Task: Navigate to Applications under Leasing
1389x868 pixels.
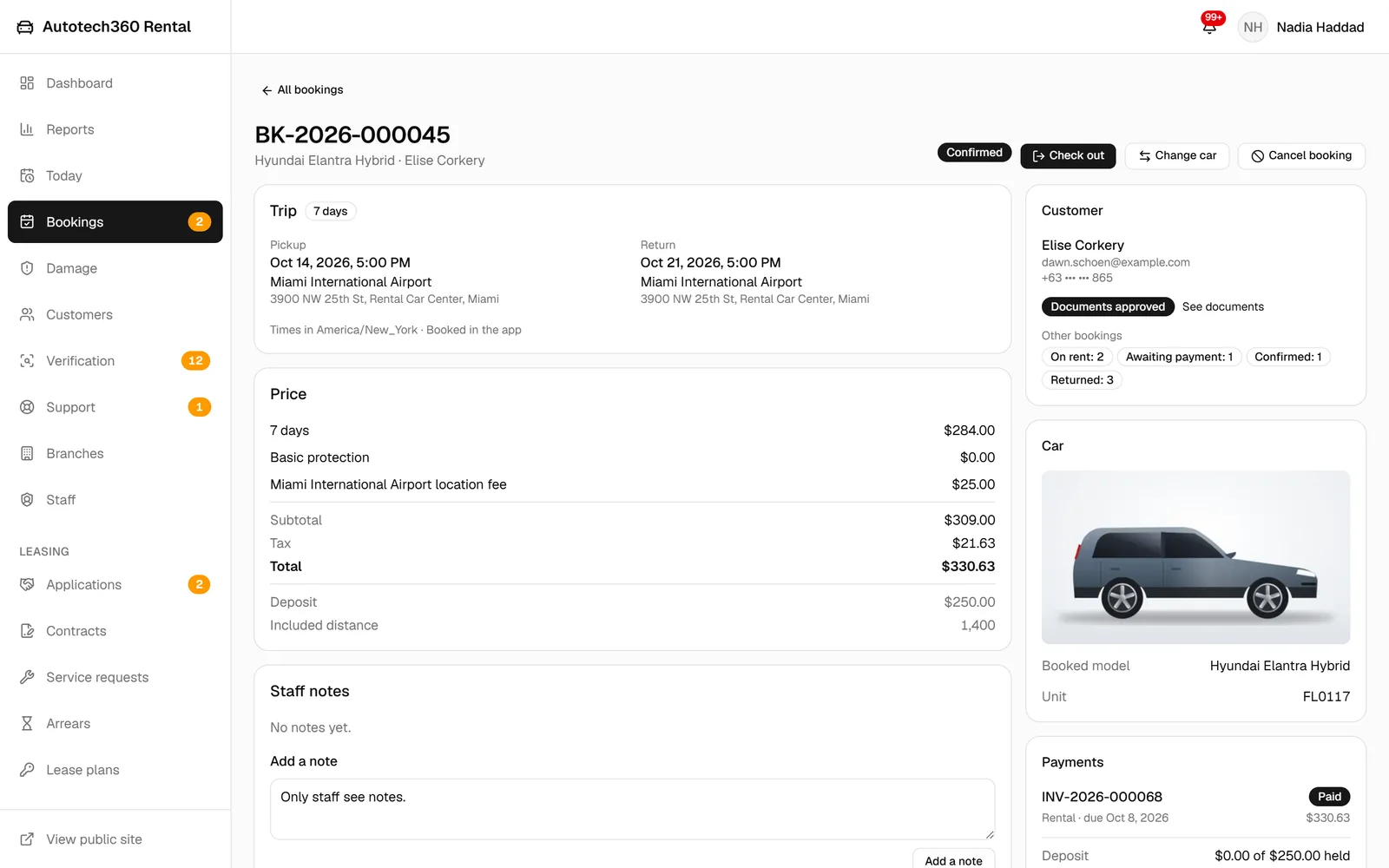Action: coord(115,585)
